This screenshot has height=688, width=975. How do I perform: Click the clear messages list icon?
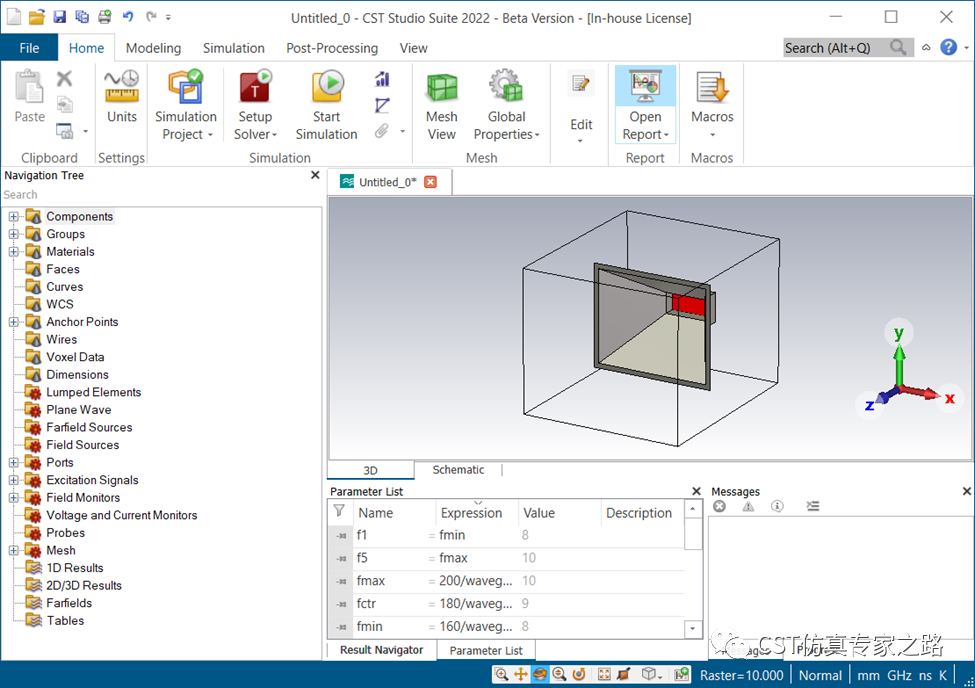tap(813, 506)
